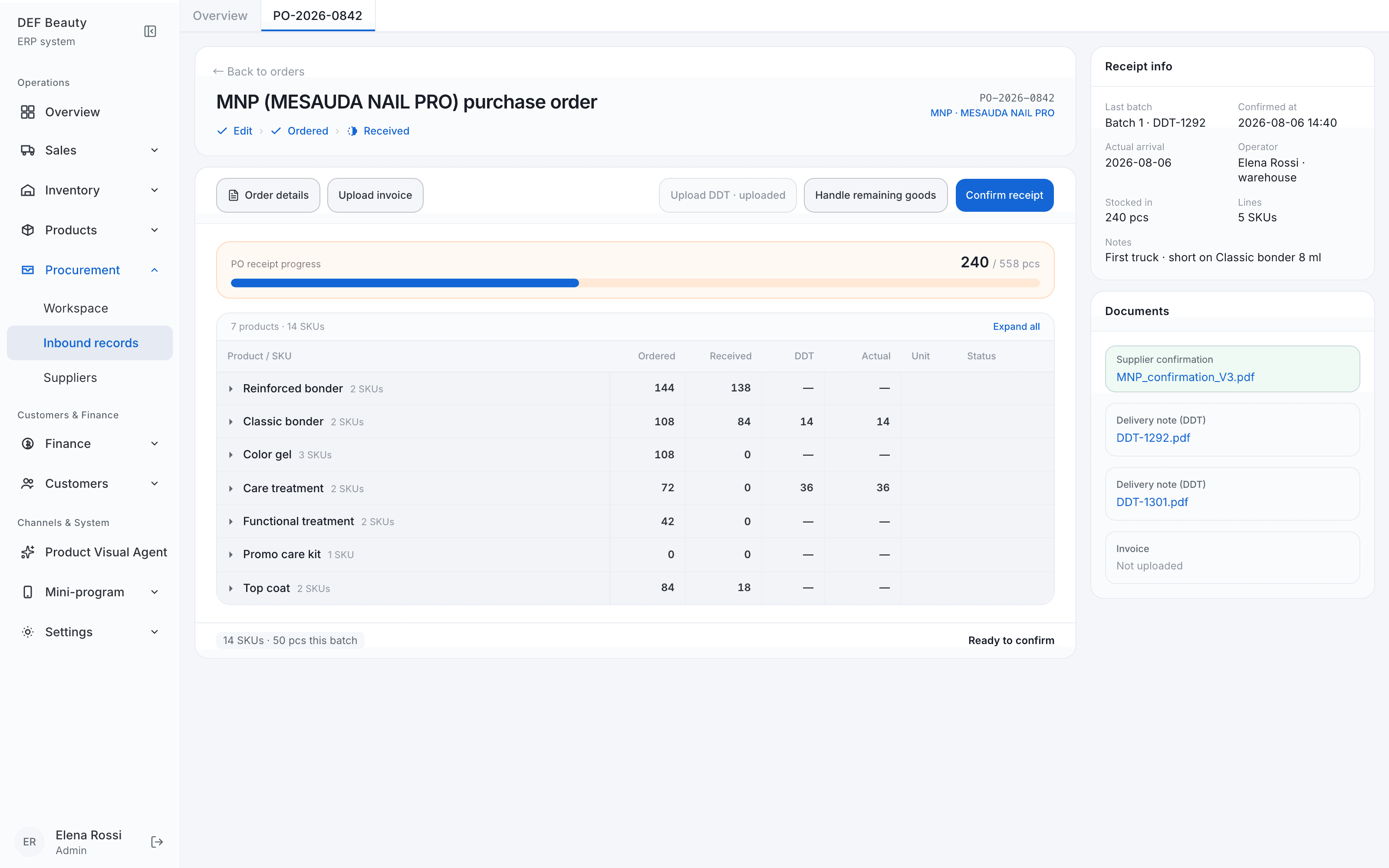1389x868 pixels.
Task: Click the Sales truck icon
Action: pyautogui.click(x=27, y=151)
